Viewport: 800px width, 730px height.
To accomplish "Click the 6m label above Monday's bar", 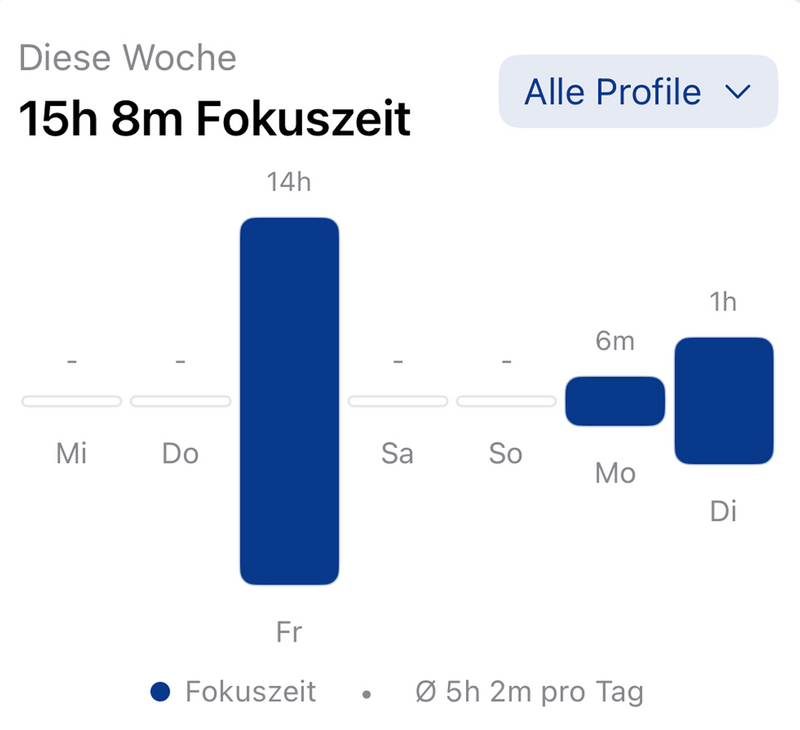I will 615,341.
